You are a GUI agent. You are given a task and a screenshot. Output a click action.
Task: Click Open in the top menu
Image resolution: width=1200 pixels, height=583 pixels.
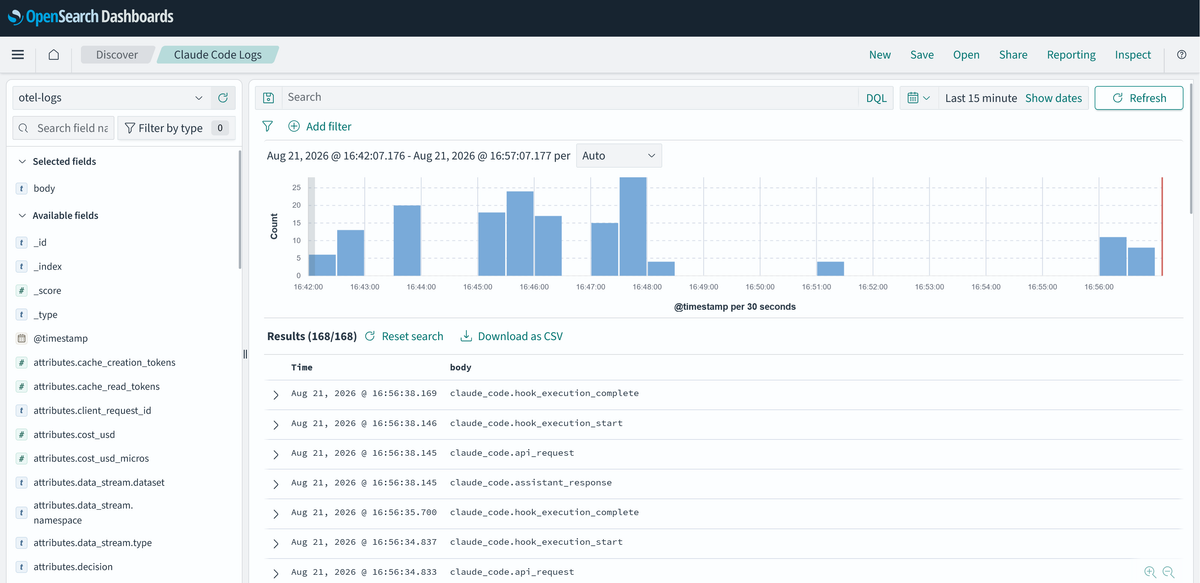[x=966, y=55]
